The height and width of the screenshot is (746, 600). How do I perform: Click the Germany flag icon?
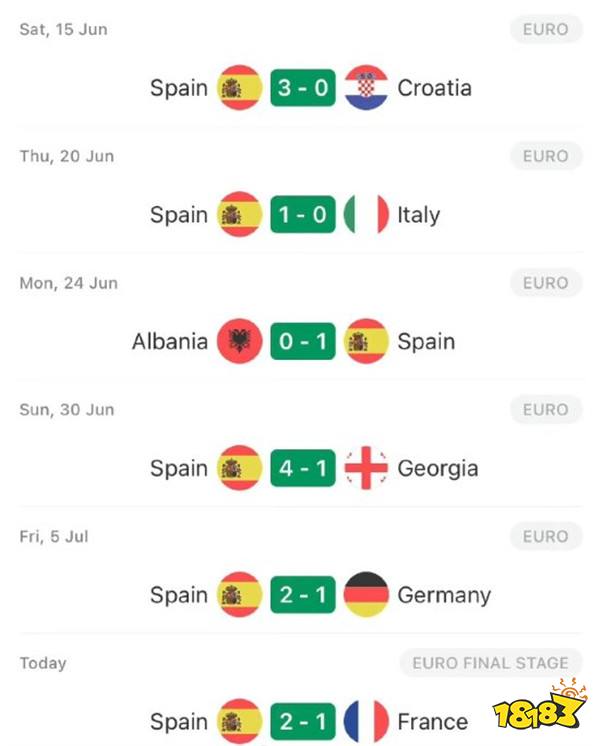coord(366,594)
